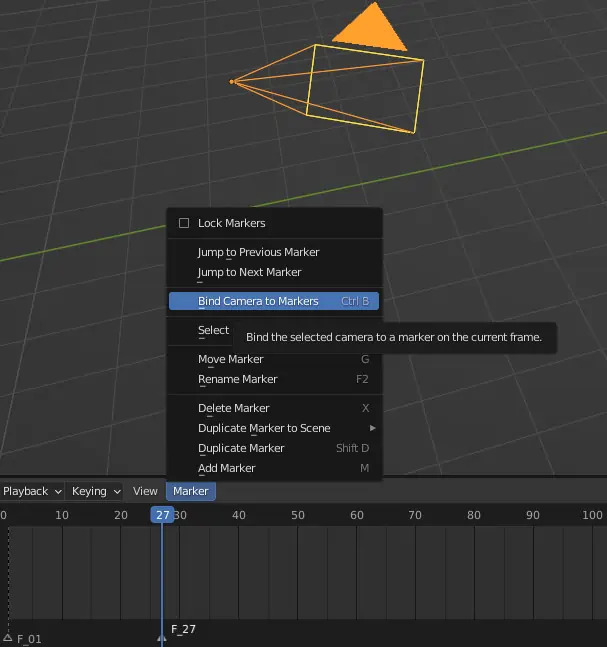This screenshot has height=647, width=607.
Task: Choose Rename Marker option
Action: pos(238,379)
